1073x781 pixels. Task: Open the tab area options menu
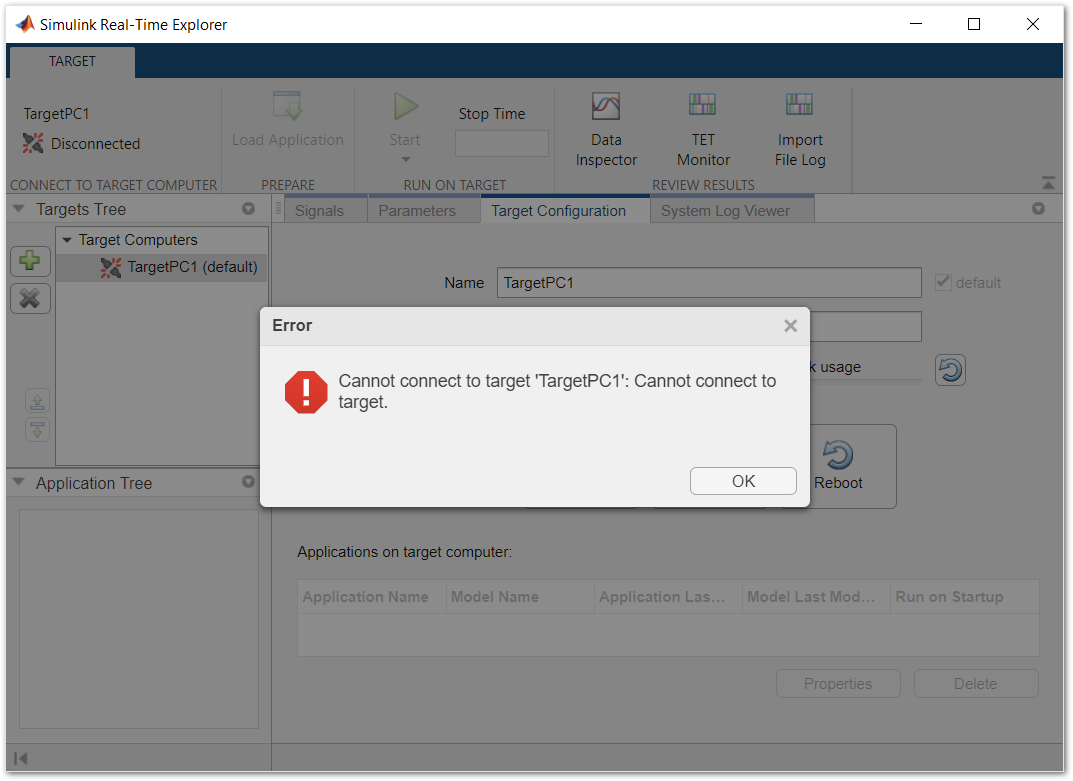coord(1038,209)
